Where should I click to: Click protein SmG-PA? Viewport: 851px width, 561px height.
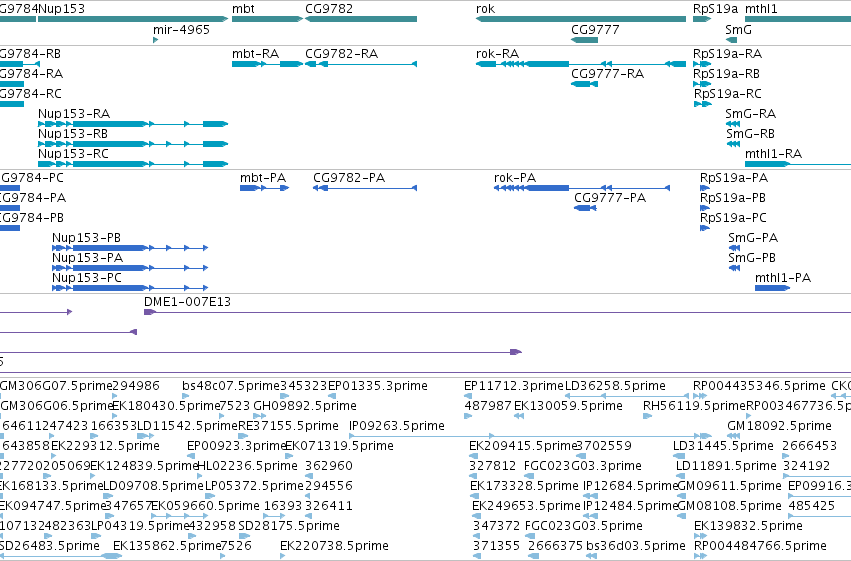click(x=753, y=238)
